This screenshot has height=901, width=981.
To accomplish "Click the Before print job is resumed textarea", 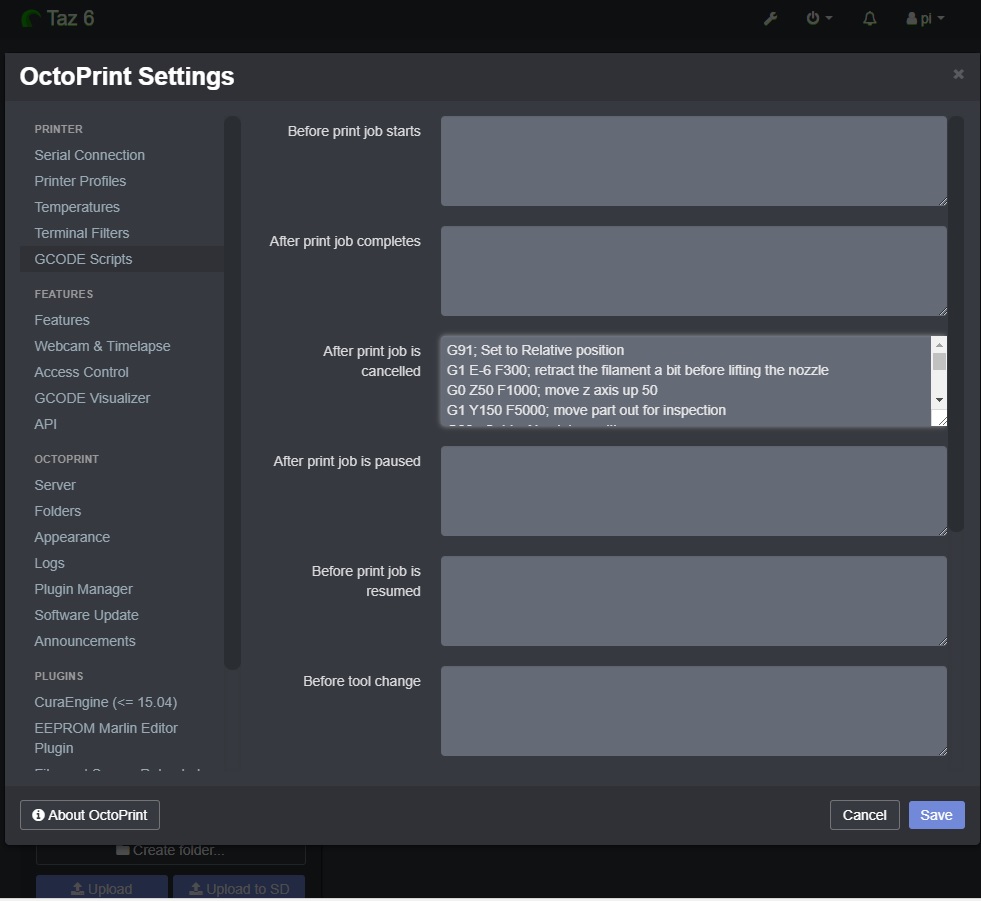I will pos(693,601).
